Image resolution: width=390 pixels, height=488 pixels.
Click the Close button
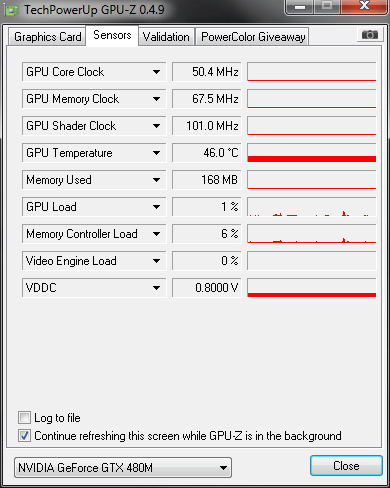(346, 466)
